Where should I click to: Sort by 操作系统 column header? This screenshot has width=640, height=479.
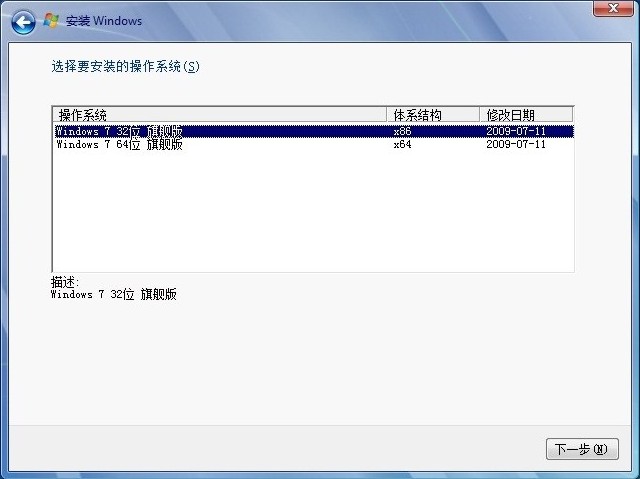(220, 115)
